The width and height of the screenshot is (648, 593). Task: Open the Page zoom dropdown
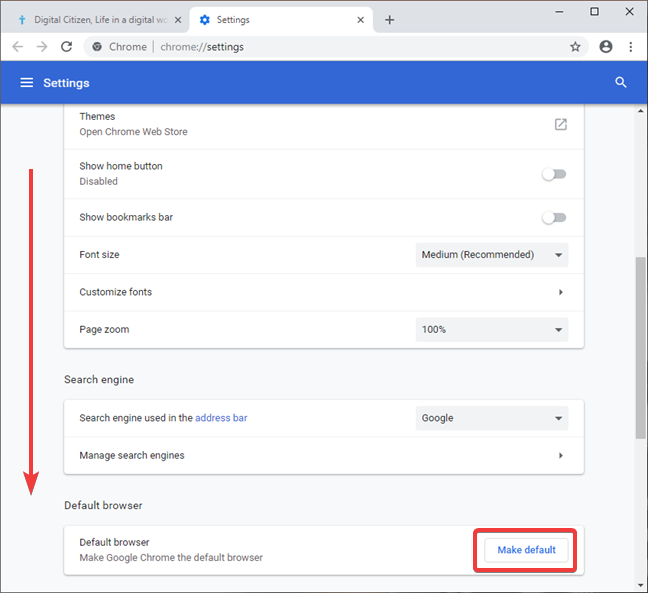click(492, 329)
